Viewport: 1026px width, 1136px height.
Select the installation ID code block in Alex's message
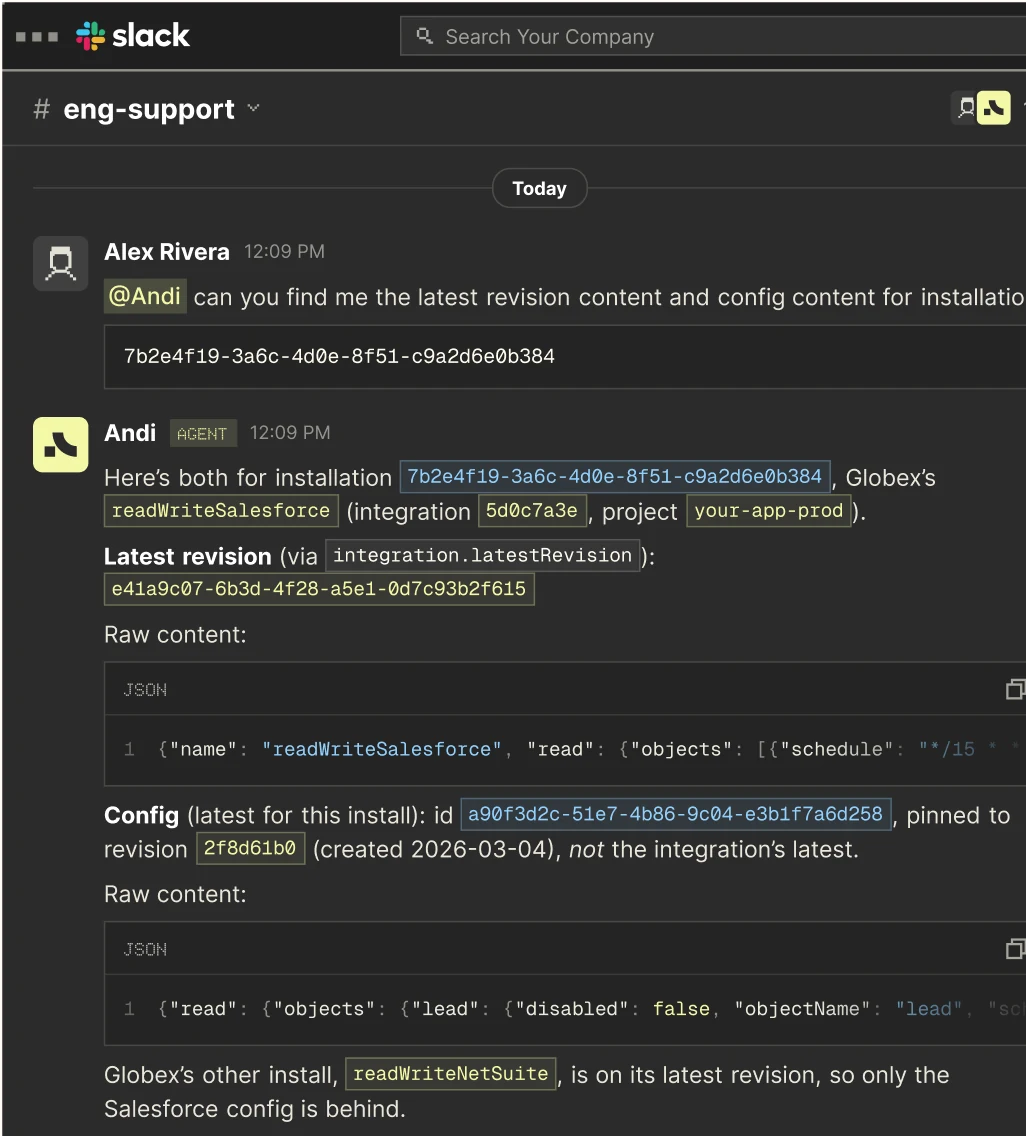click(x=565, y=356)
